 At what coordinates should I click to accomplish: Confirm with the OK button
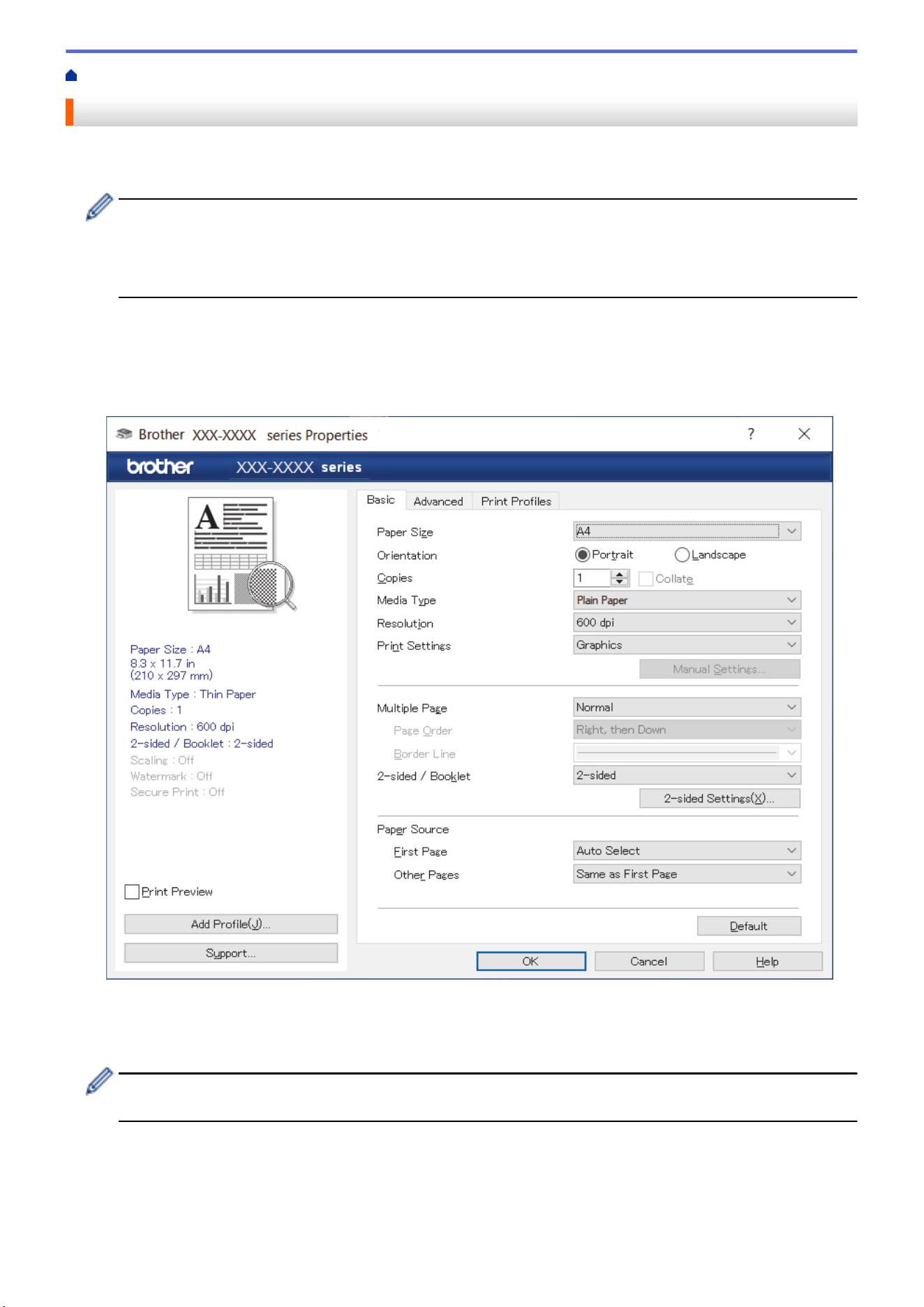click(531, 961)
